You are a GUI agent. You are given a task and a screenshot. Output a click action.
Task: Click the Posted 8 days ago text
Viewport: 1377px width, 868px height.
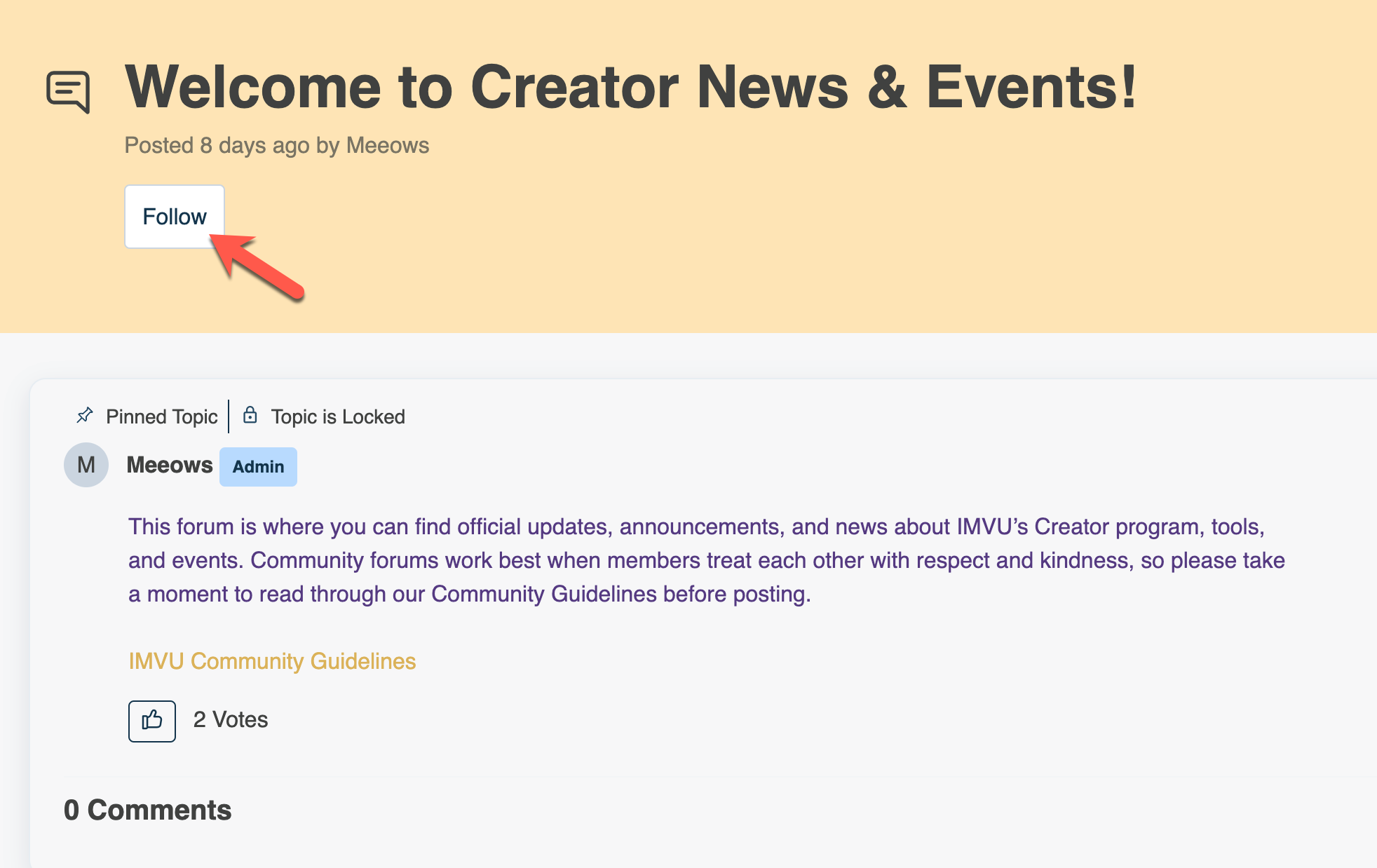point(217,145)
